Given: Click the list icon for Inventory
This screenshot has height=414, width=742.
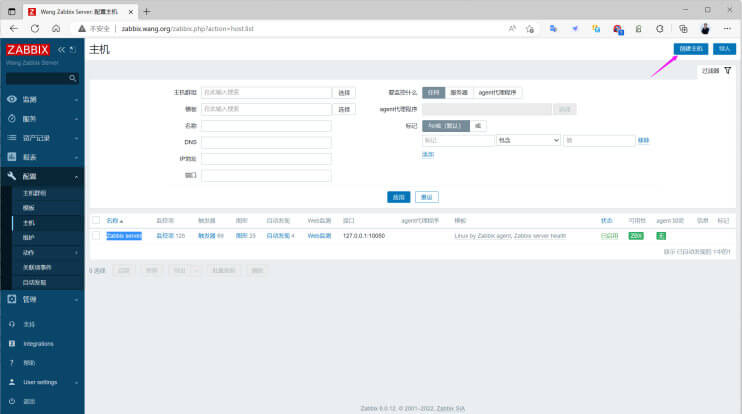Looking at the screenshot, I should (x=12, y=138).
